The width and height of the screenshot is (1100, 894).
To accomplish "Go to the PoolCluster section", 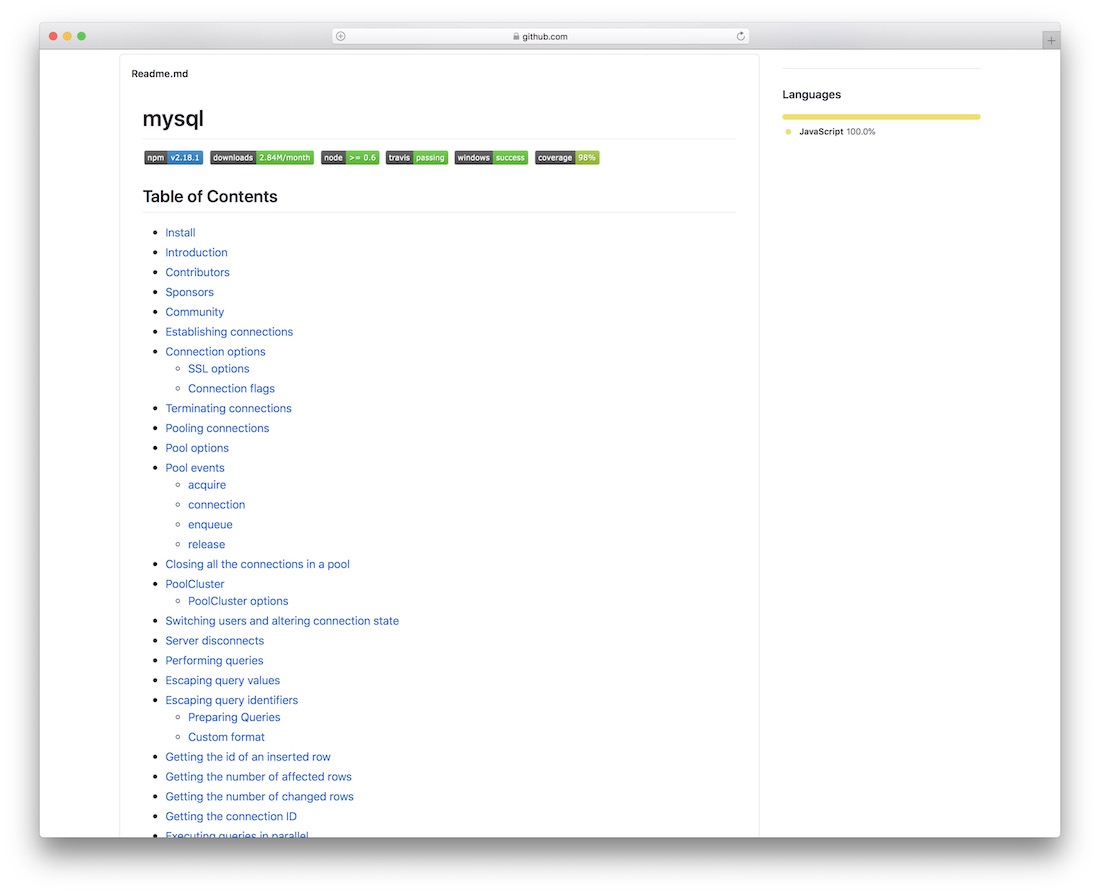I will click(195, 584).
